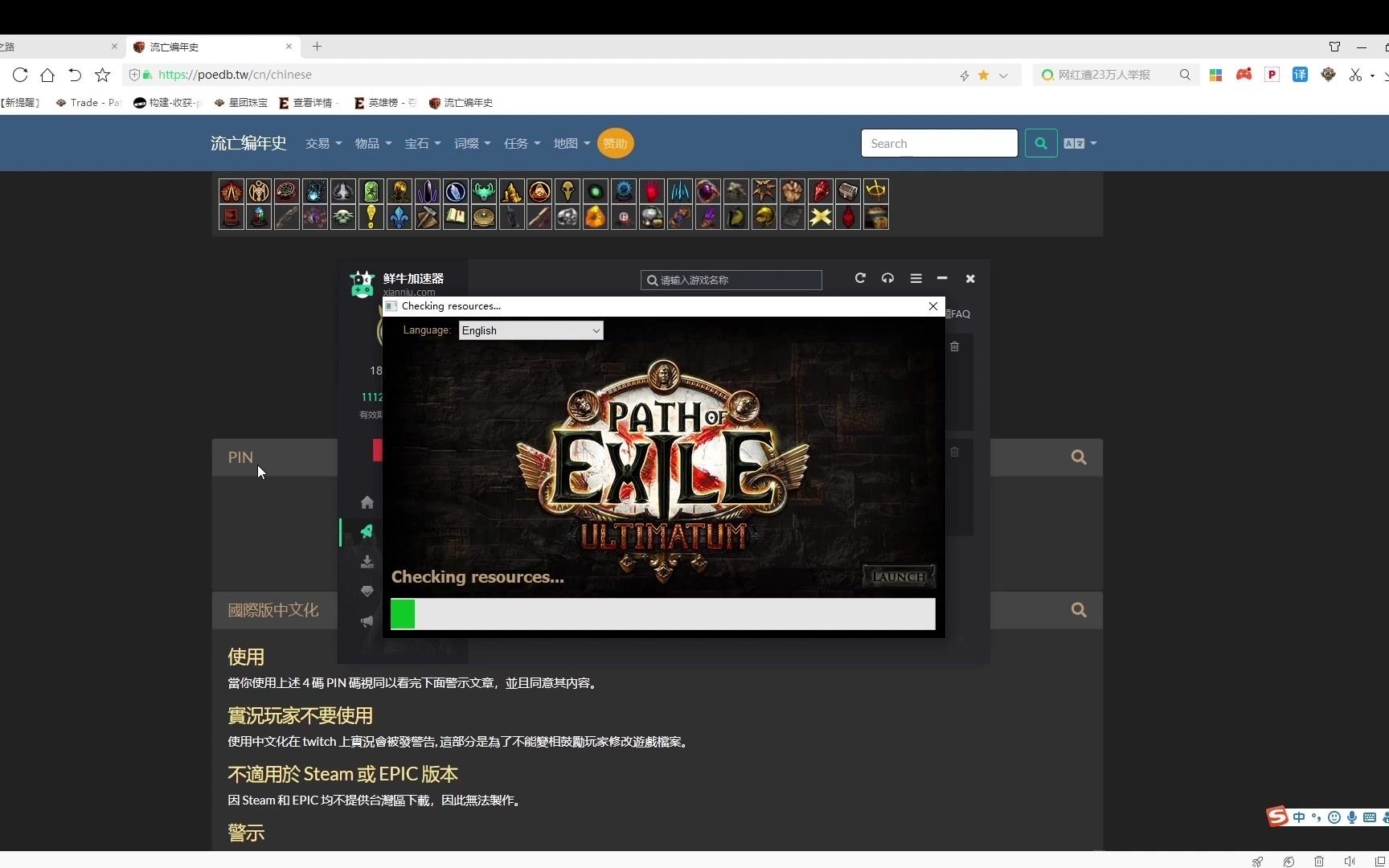
Task: Open the headset support icon in accelerator
Action: (x=887, y=278)
